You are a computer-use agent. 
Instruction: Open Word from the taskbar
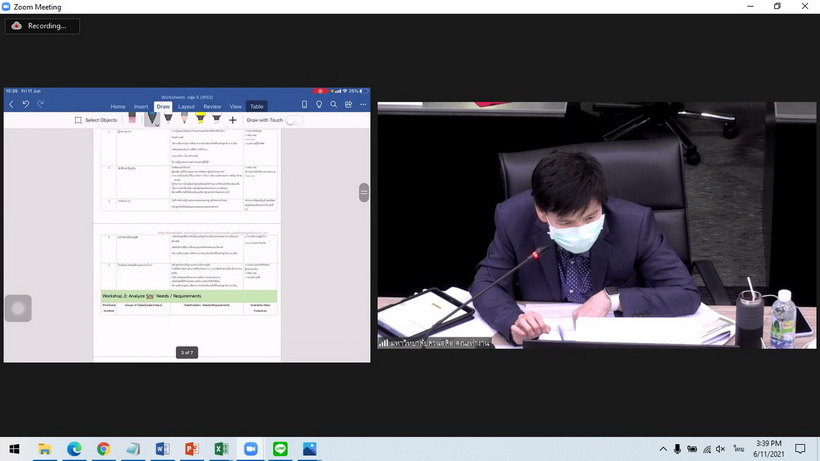coord(162,449)
